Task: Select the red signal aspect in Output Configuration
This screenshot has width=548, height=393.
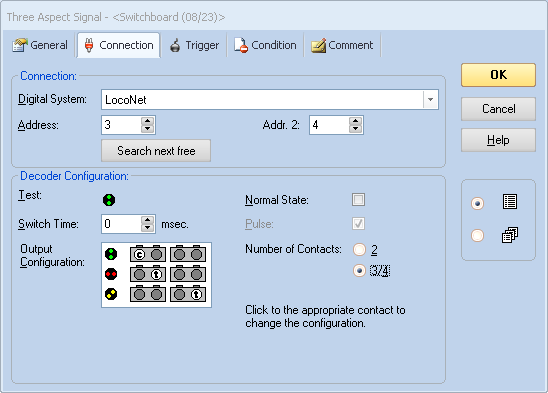Action: click(x=111, y=274)
